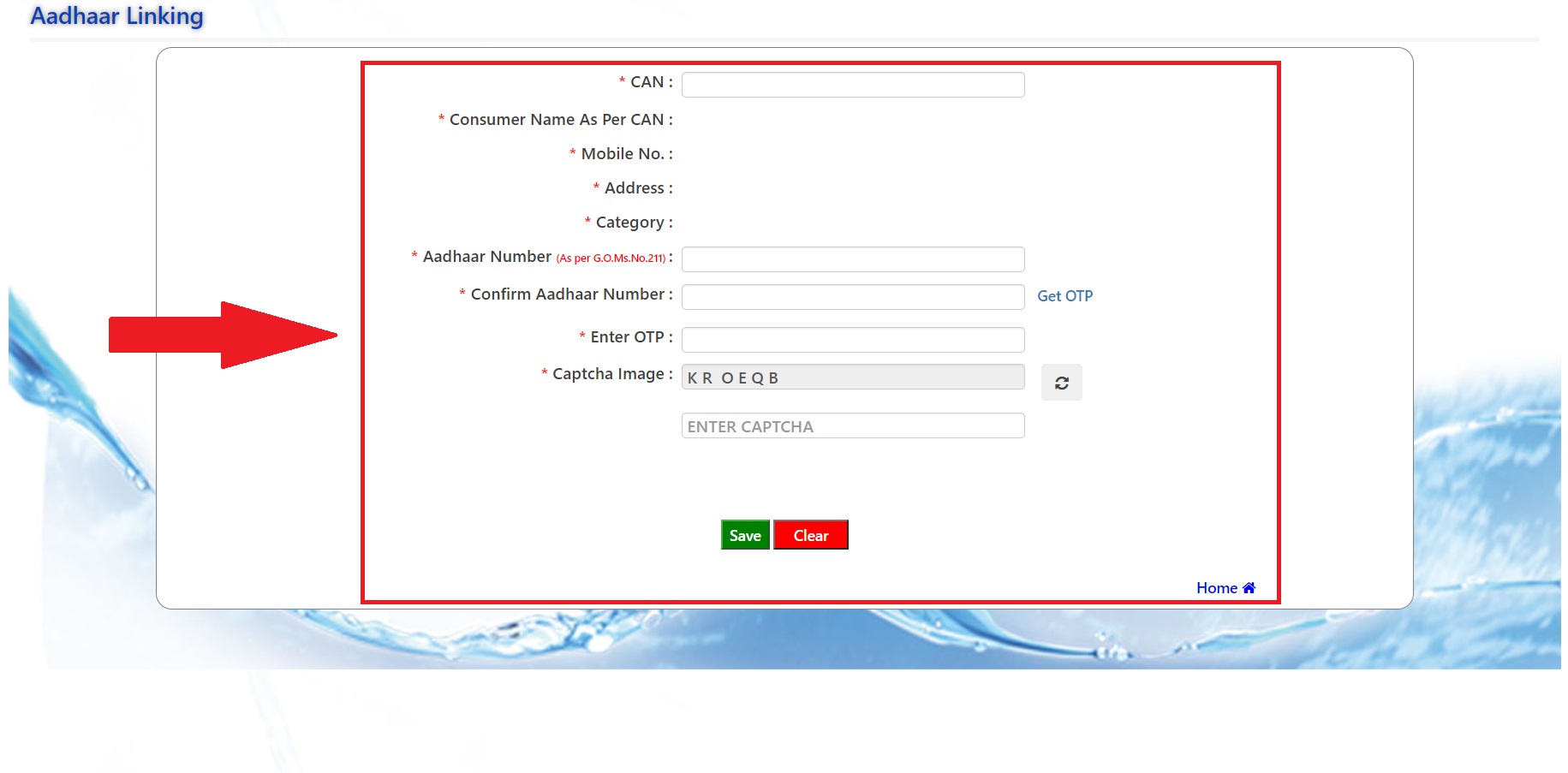The height and width of the screenshot is (773, 1568).
Task: Click the Aadhaar Linking heading
Action: coord(117,16)
